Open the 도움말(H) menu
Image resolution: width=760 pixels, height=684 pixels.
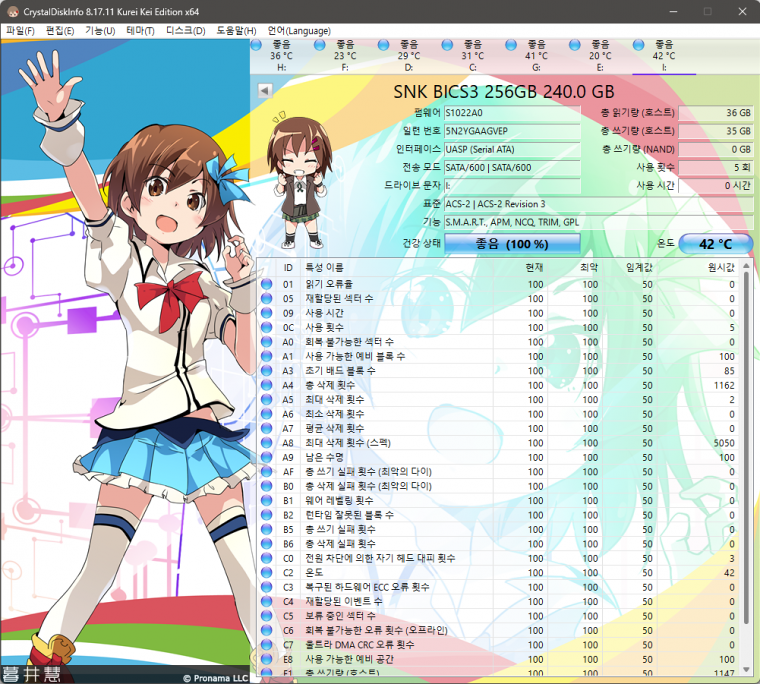click(x=236, y=31)
